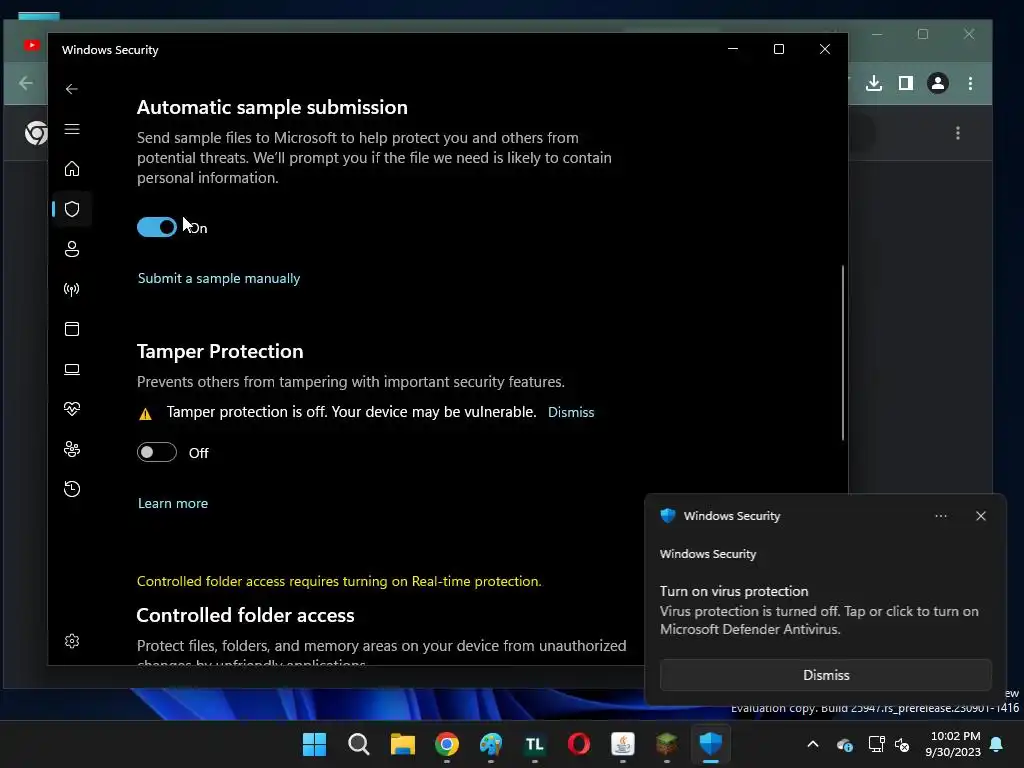Open the TL app on taskbar

pos(535,744)
